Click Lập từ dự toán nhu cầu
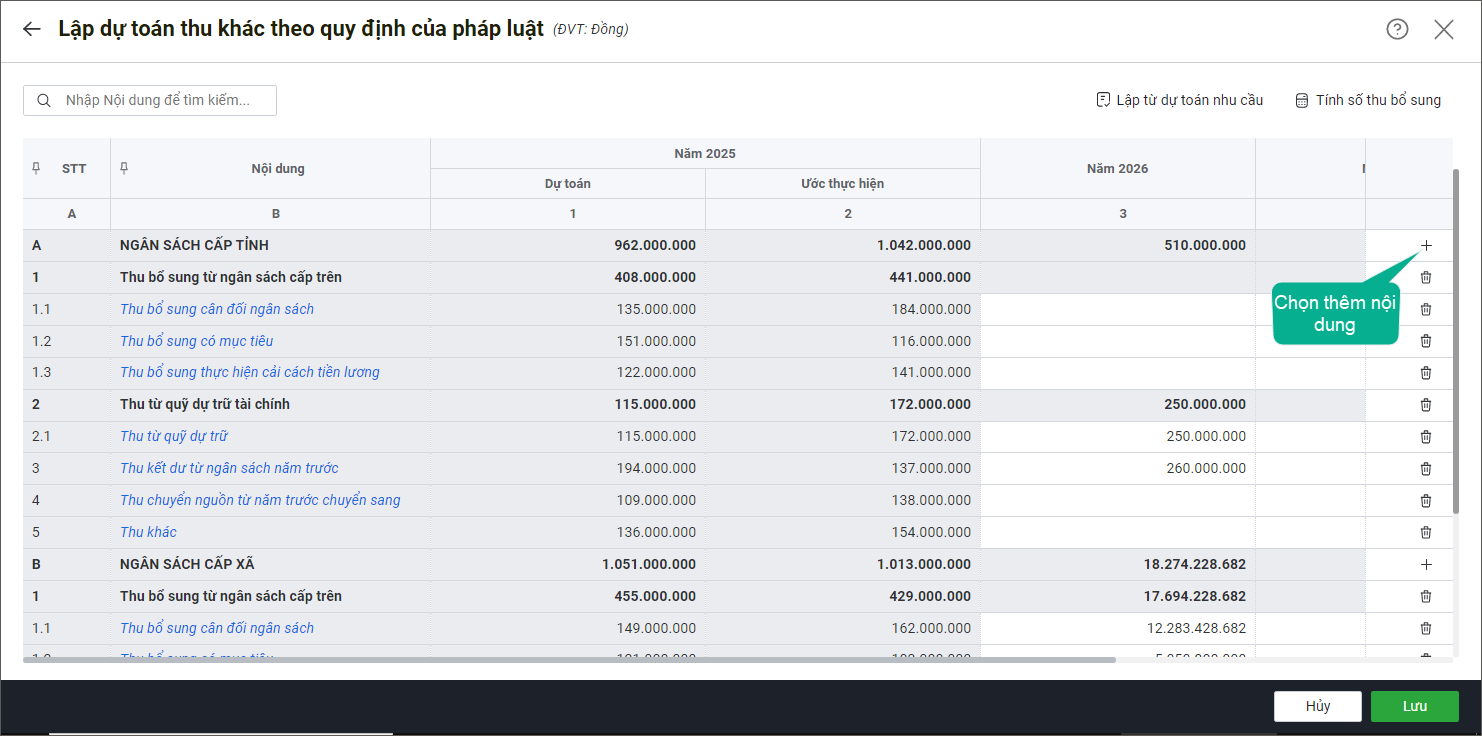 (1180, 100)
